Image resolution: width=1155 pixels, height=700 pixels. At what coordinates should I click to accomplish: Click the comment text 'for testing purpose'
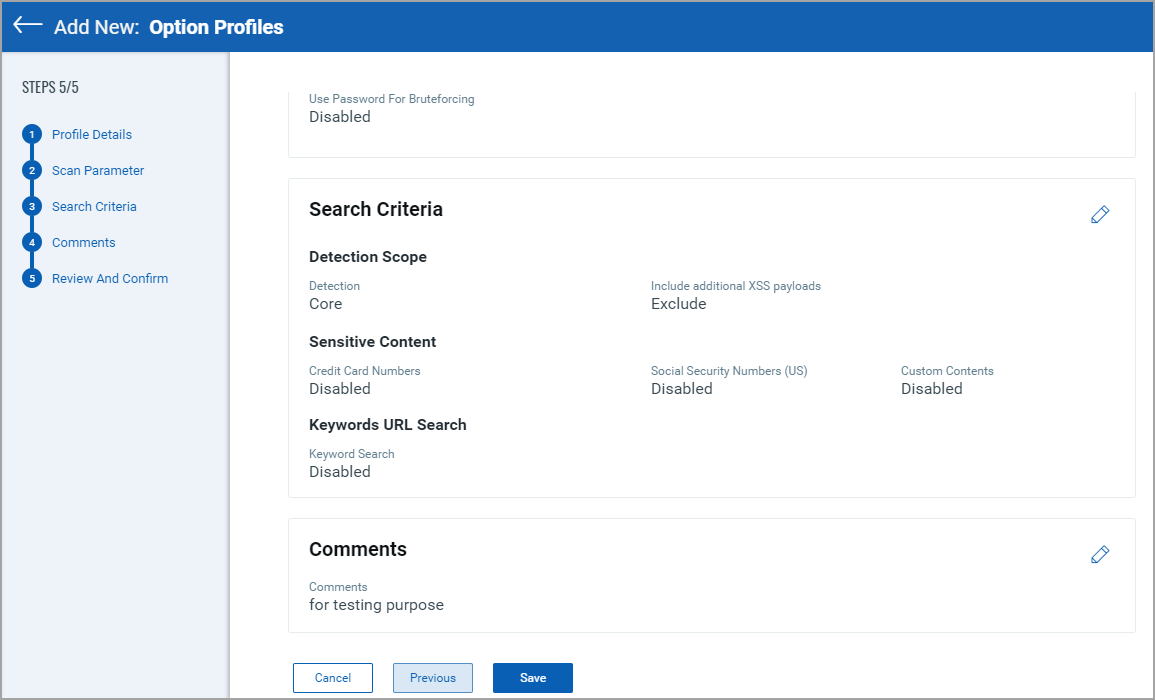[376, 604]
